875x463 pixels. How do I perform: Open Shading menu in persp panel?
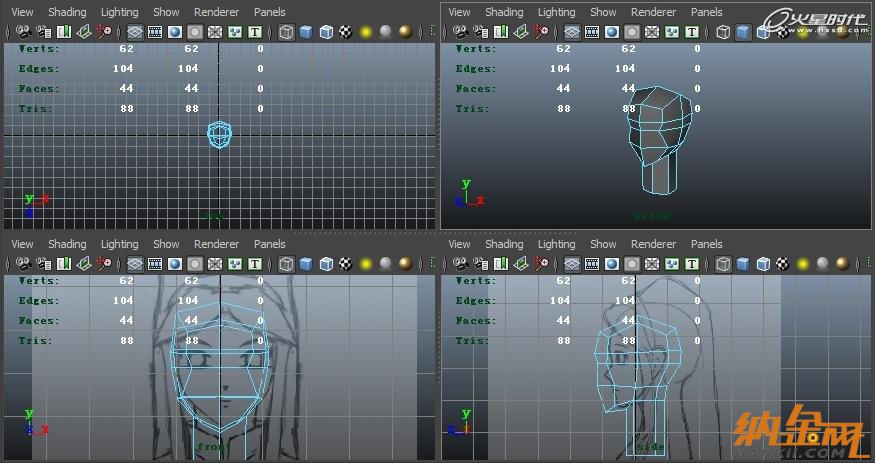[504, 12]
